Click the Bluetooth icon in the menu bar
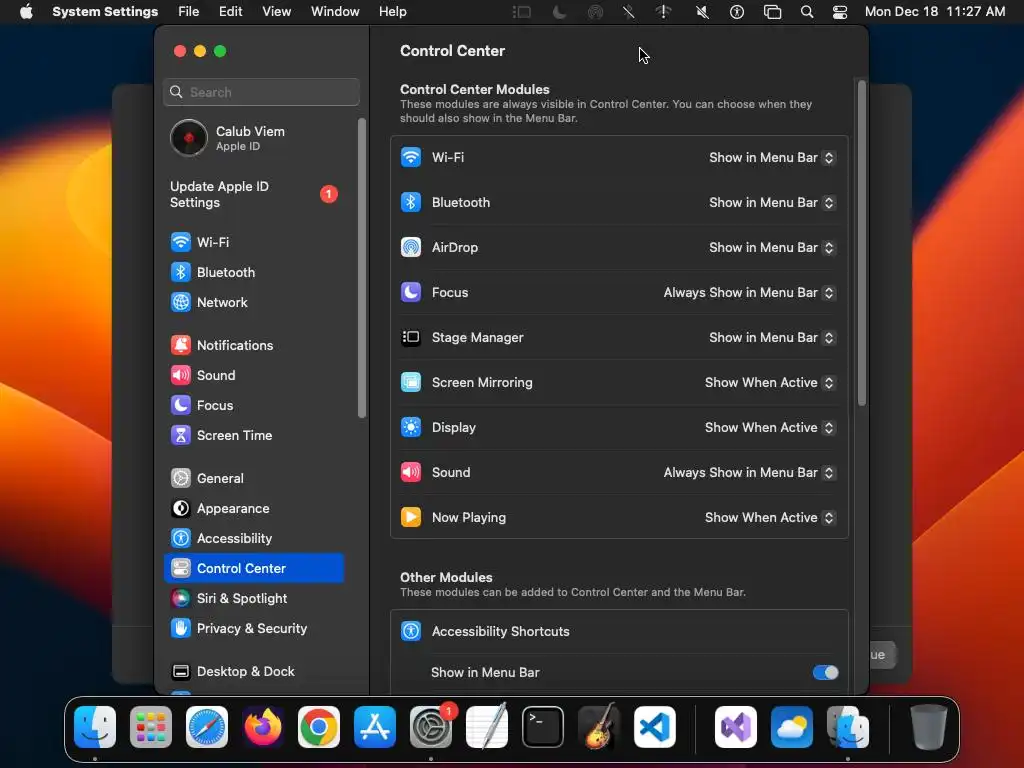Image resolution: width=1024 pixels, height=768 pixels. pos(628,12)
